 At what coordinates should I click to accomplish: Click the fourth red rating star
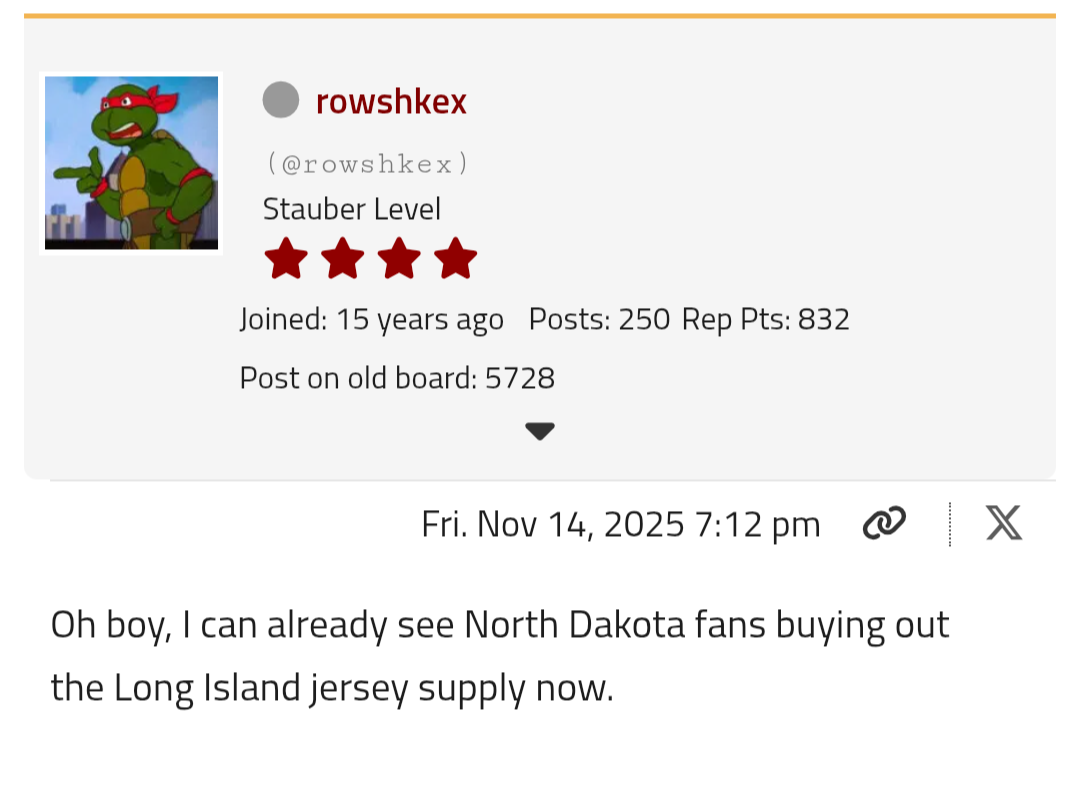coord(457,259)
